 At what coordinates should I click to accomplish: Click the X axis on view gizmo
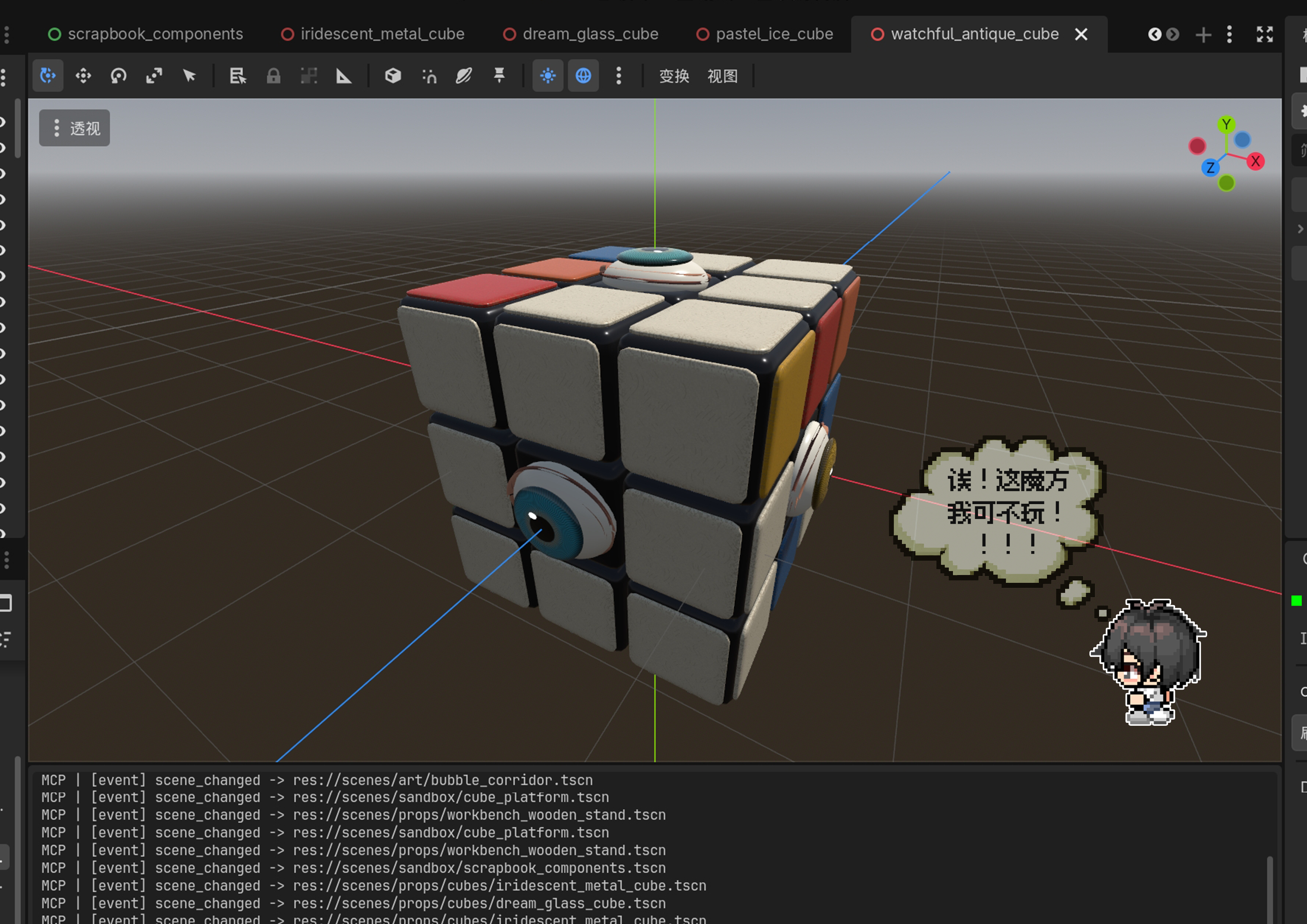click(1255, 162)
